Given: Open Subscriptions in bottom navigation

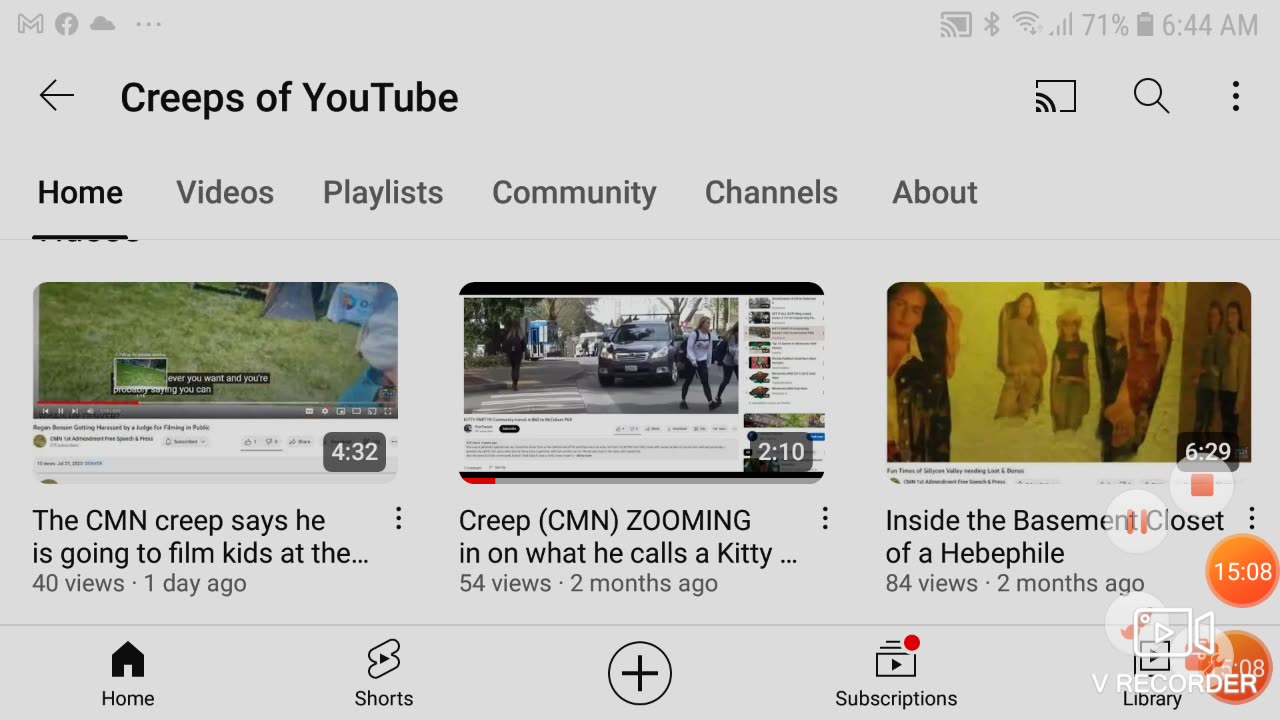Looking at the screenshot, I should (x=896, y=674).
